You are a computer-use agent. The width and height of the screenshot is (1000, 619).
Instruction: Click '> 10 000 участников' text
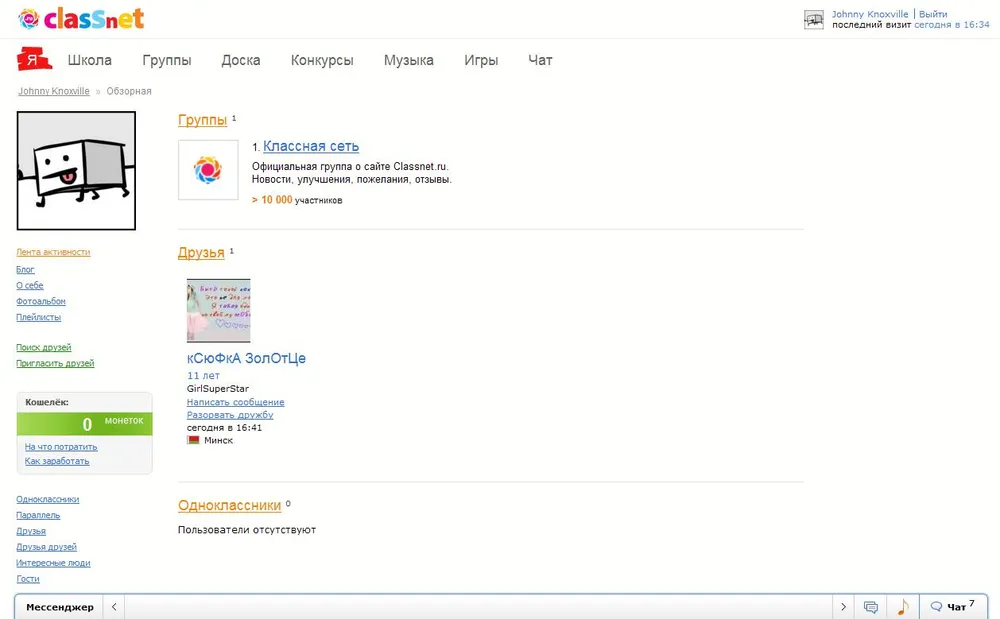point(297,200)
